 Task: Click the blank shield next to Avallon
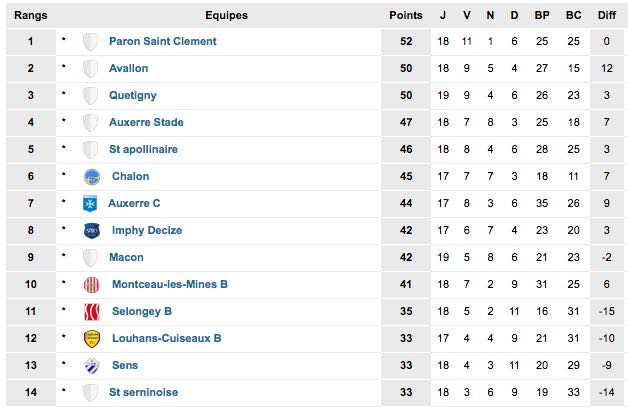tap(91, 68)
